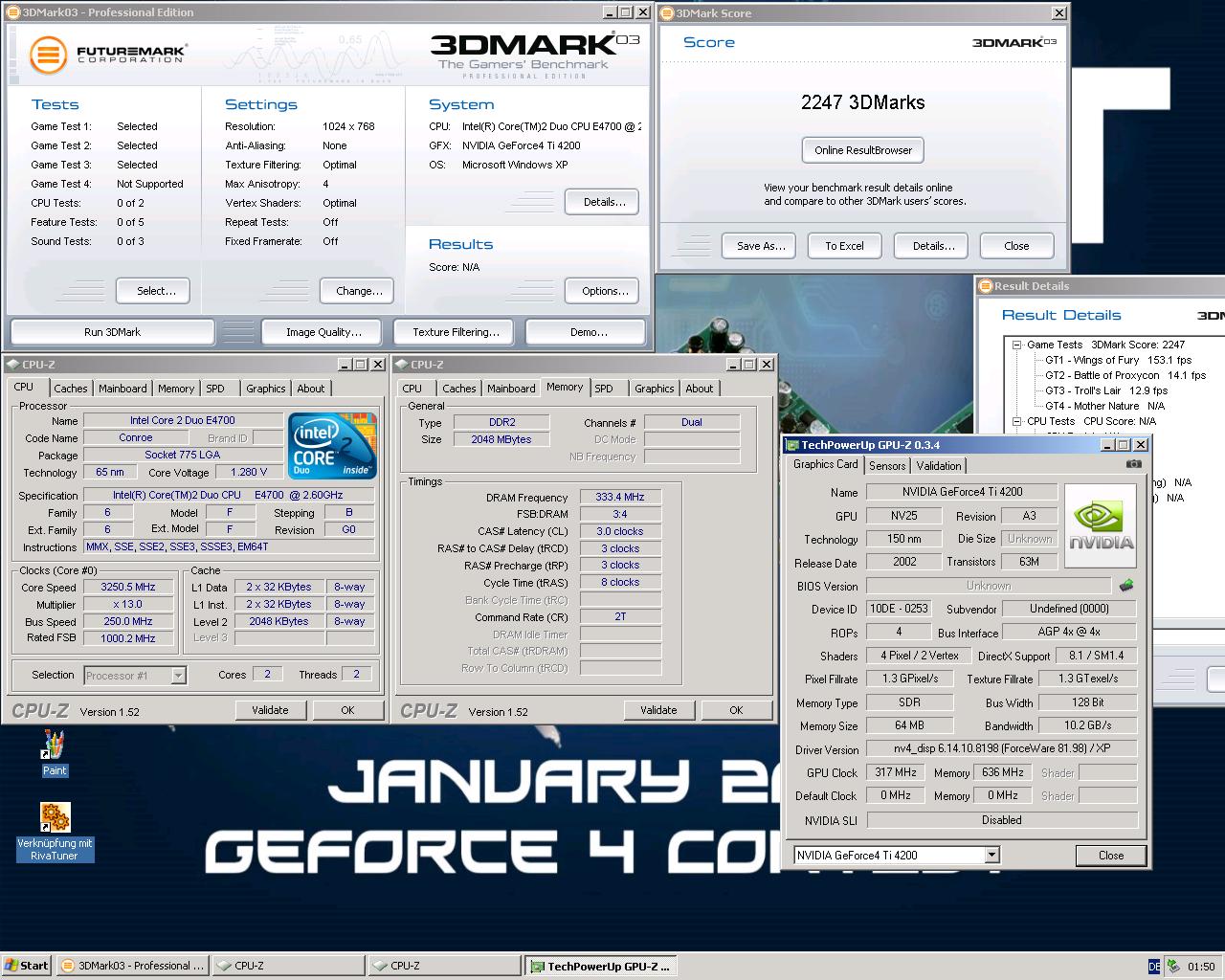Open the About tab in right CPU-Z

(700, 389)
